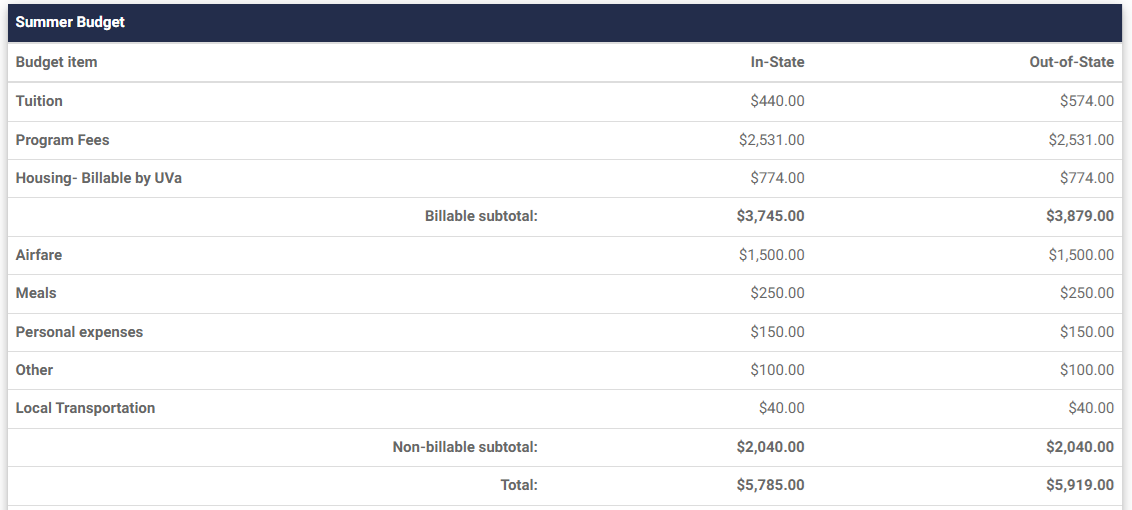The height and width of the screenshot is (510, 1132).
Task: Select the Budget item column heading
Action: (56, 62)
